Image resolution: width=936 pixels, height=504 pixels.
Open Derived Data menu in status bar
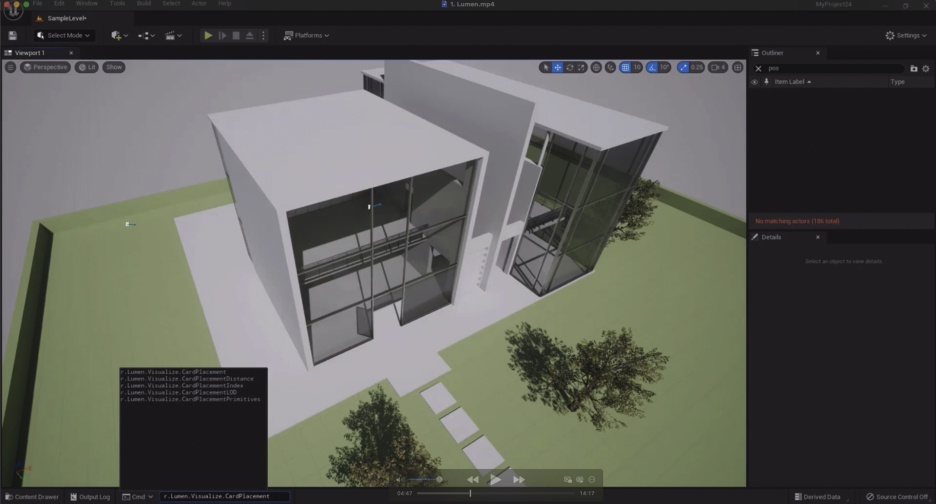[x=817, y=497]
